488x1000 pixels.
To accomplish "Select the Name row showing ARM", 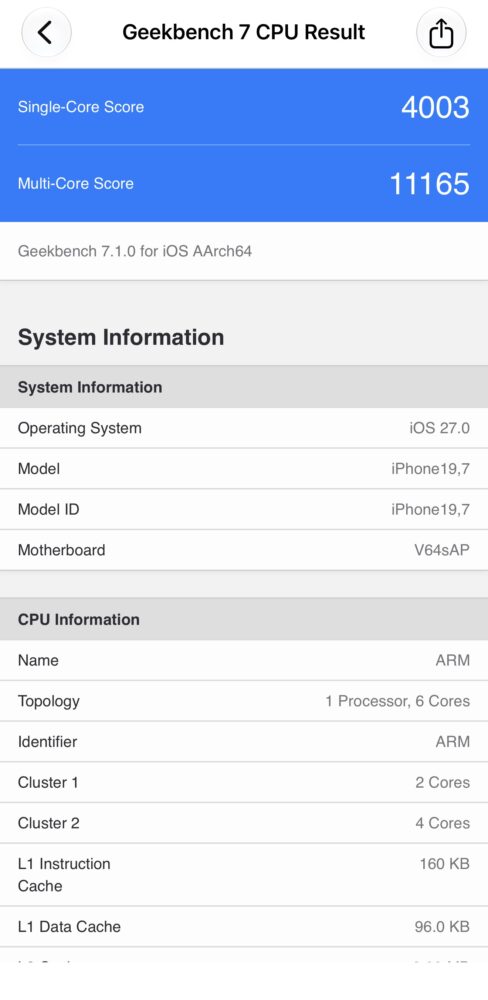I will pyautogui.click(x=244, y=660).
